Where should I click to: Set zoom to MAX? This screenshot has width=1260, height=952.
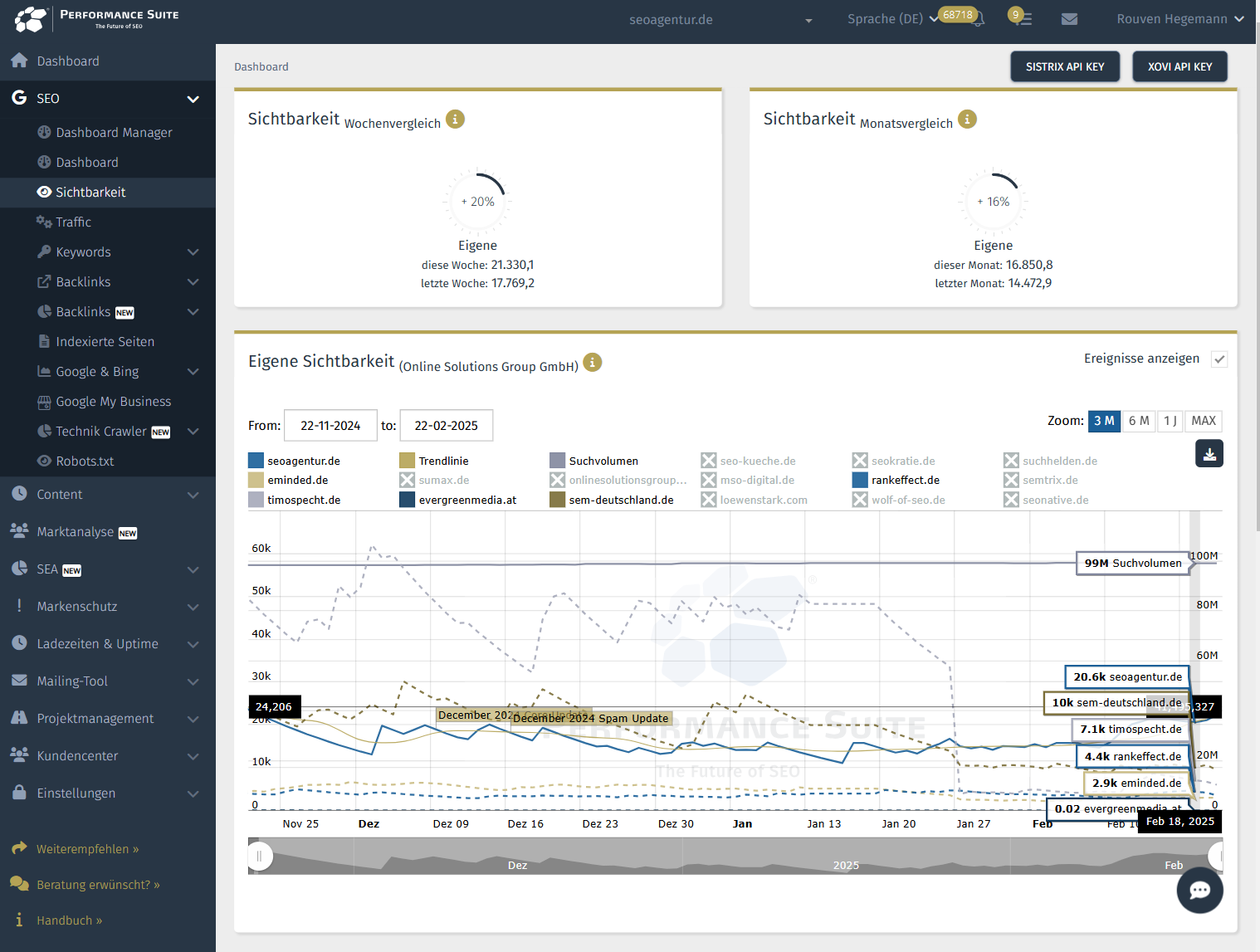coord(1204,421)
